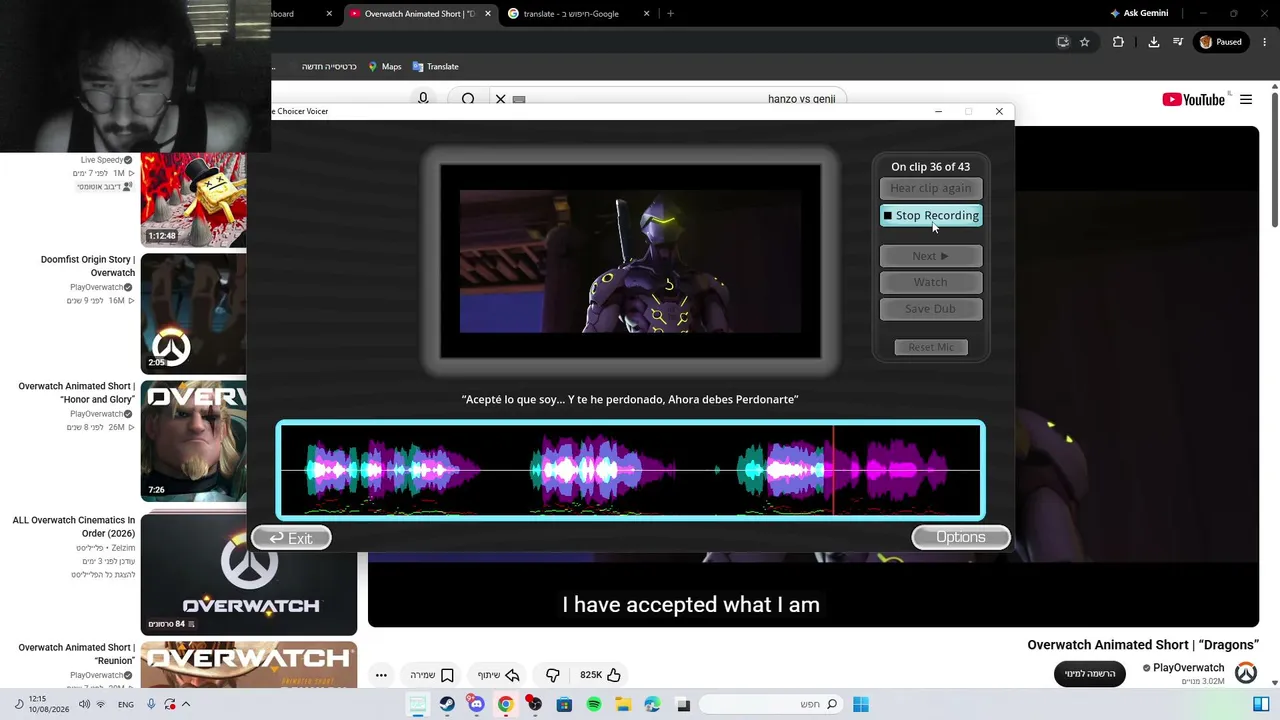
Task: Open the 1:12:48 video thumbnail
Action: 193,199
